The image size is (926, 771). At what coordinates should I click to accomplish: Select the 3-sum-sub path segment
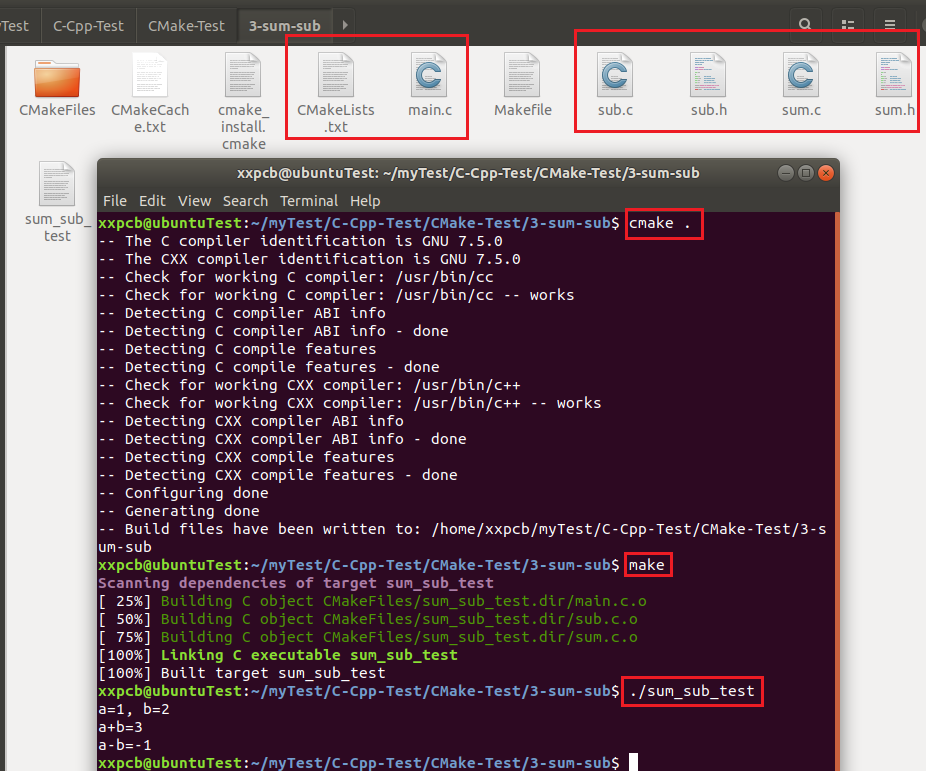coord(285,26)
